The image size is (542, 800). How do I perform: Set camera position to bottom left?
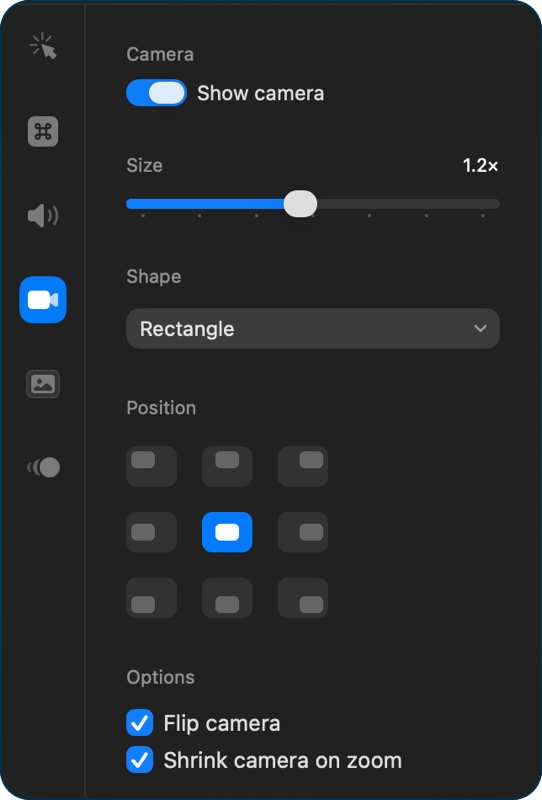click(152, 597)
